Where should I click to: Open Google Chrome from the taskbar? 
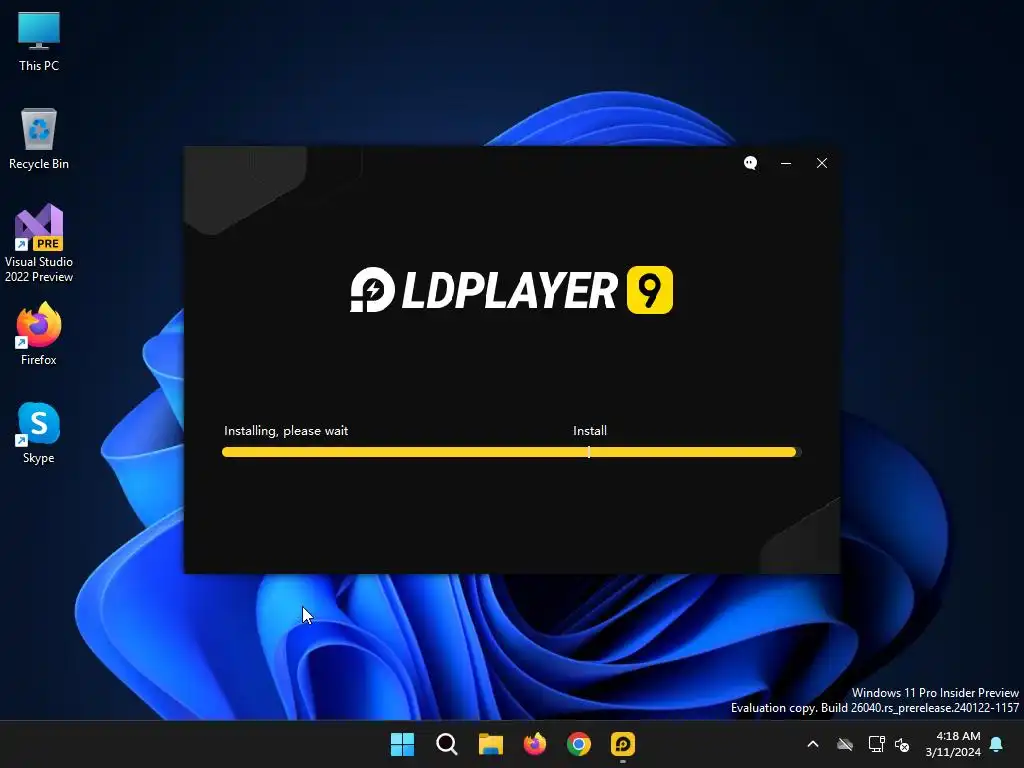coord(579,744)
